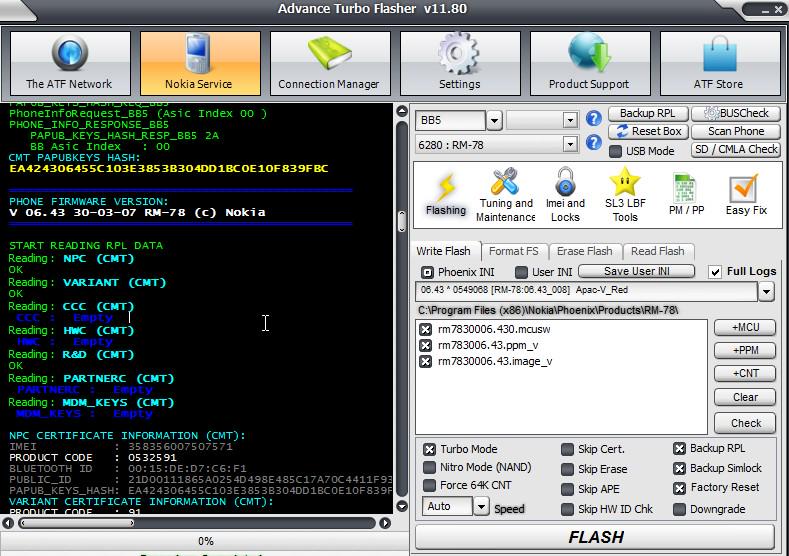
Task: Select the Nokia Service section
Action: click(x=200, y=63)
